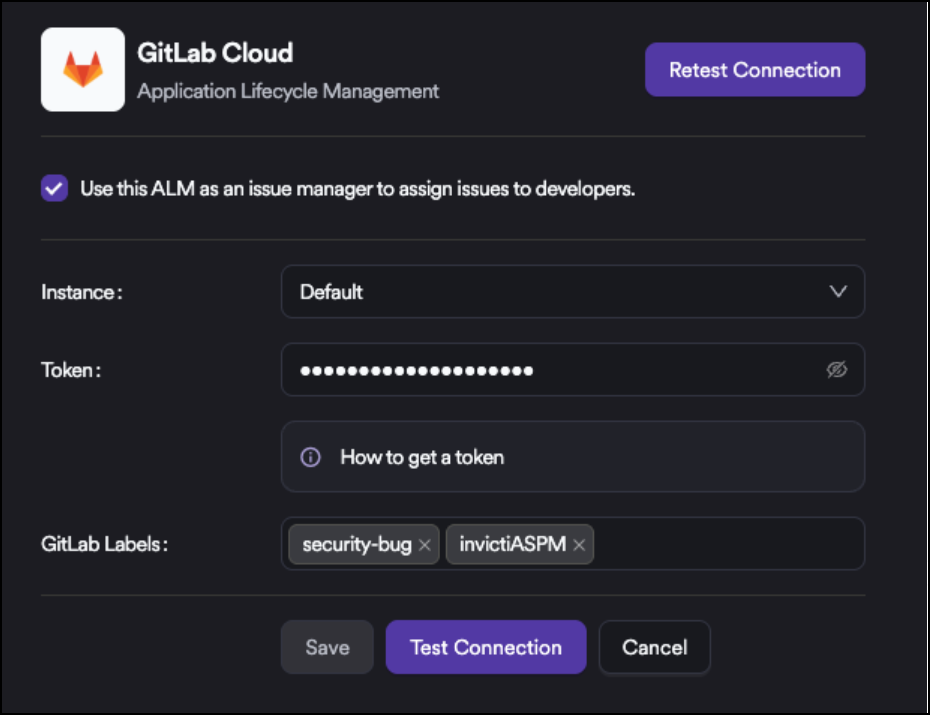Image resolution: width=930 pixels, height=715 pixels.
Task: Cancel the GitLab Cloud configuration
Action: pyautogui.click(x=654, y=647)
